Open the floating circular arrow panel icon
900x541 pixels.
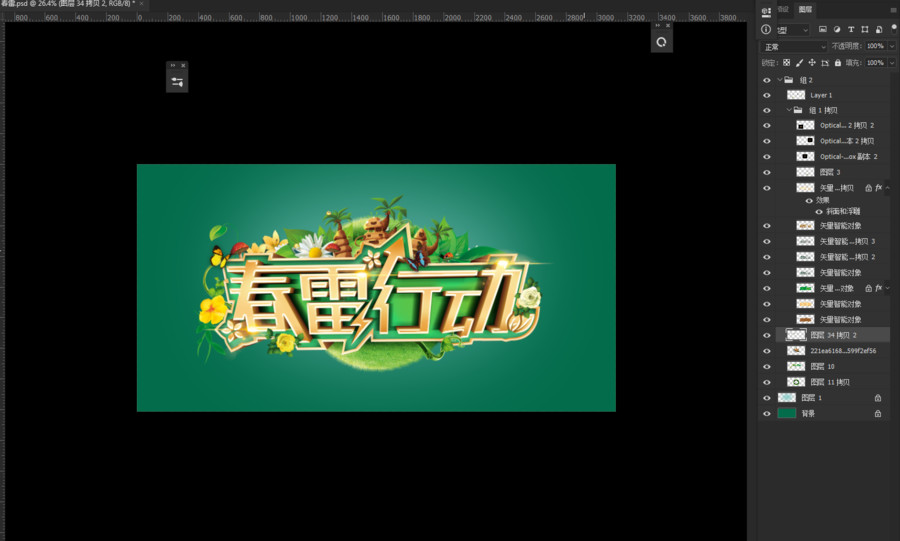coord(661,42)
